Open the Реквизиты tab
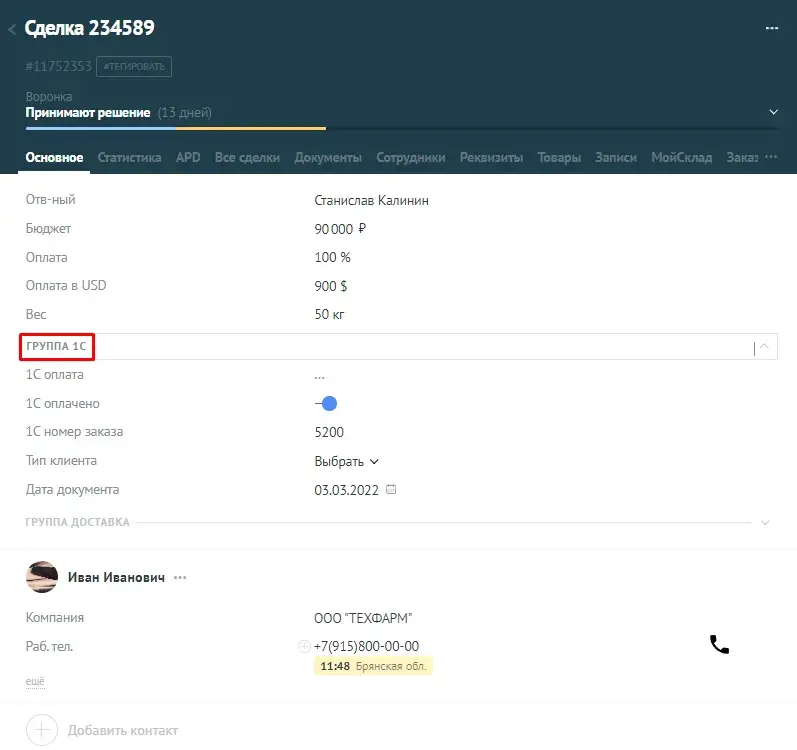Viewport: 797px width, 750px height. click(x=491, y=158)
